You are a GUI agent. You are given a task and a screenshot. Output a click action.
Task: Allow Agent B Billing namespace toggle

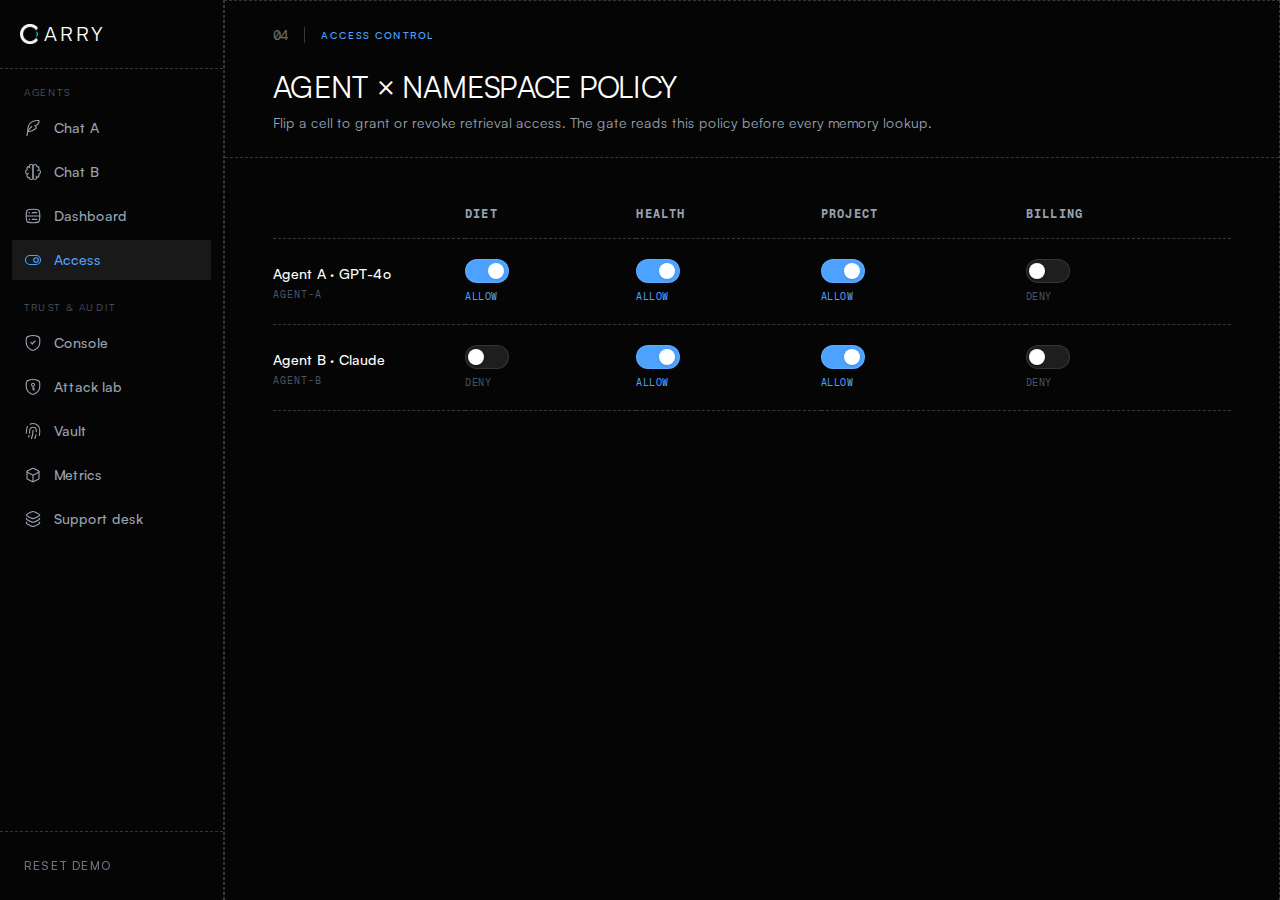pyautogui.click(x=1048, y=357)
